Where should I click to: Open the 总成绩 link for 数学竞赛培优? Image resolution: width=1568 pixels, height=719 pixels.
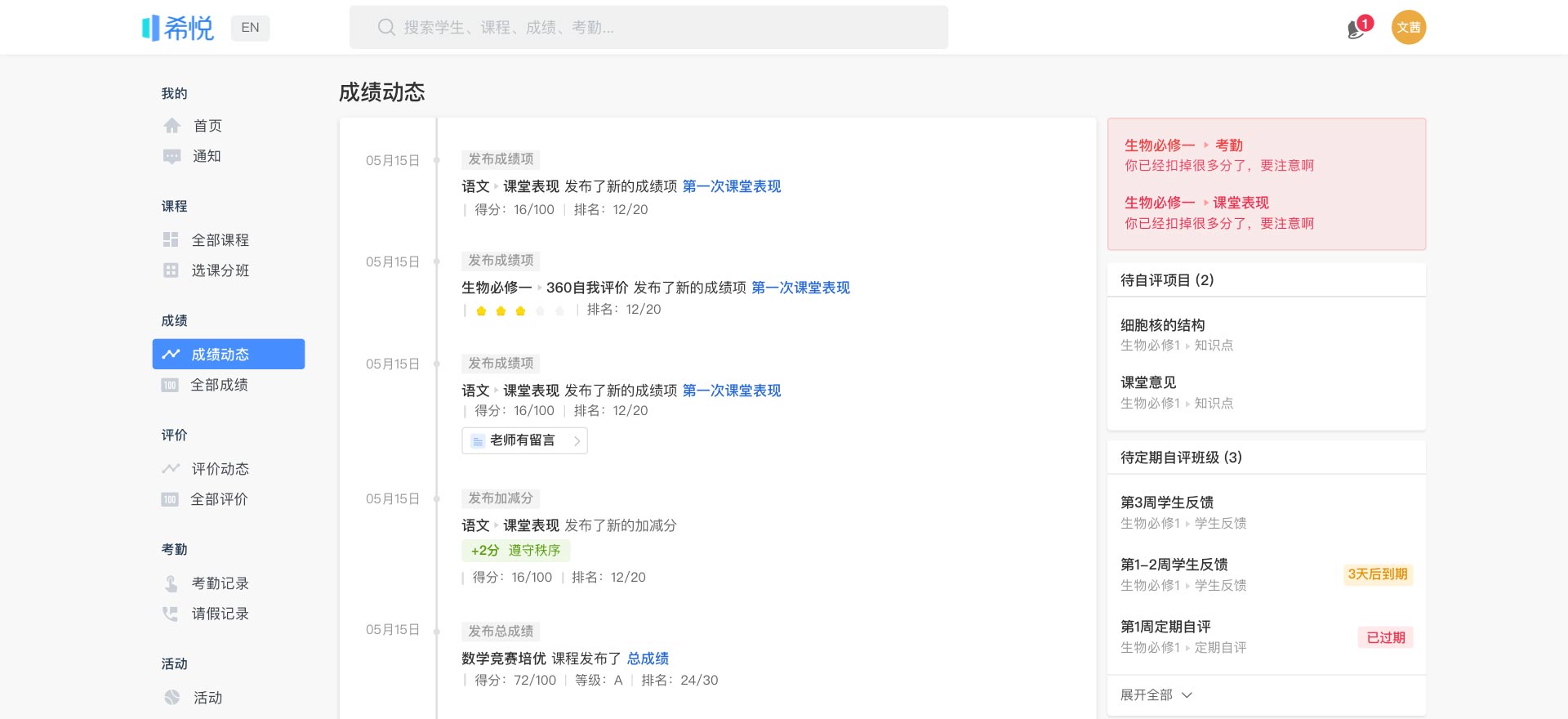[648, 659]
